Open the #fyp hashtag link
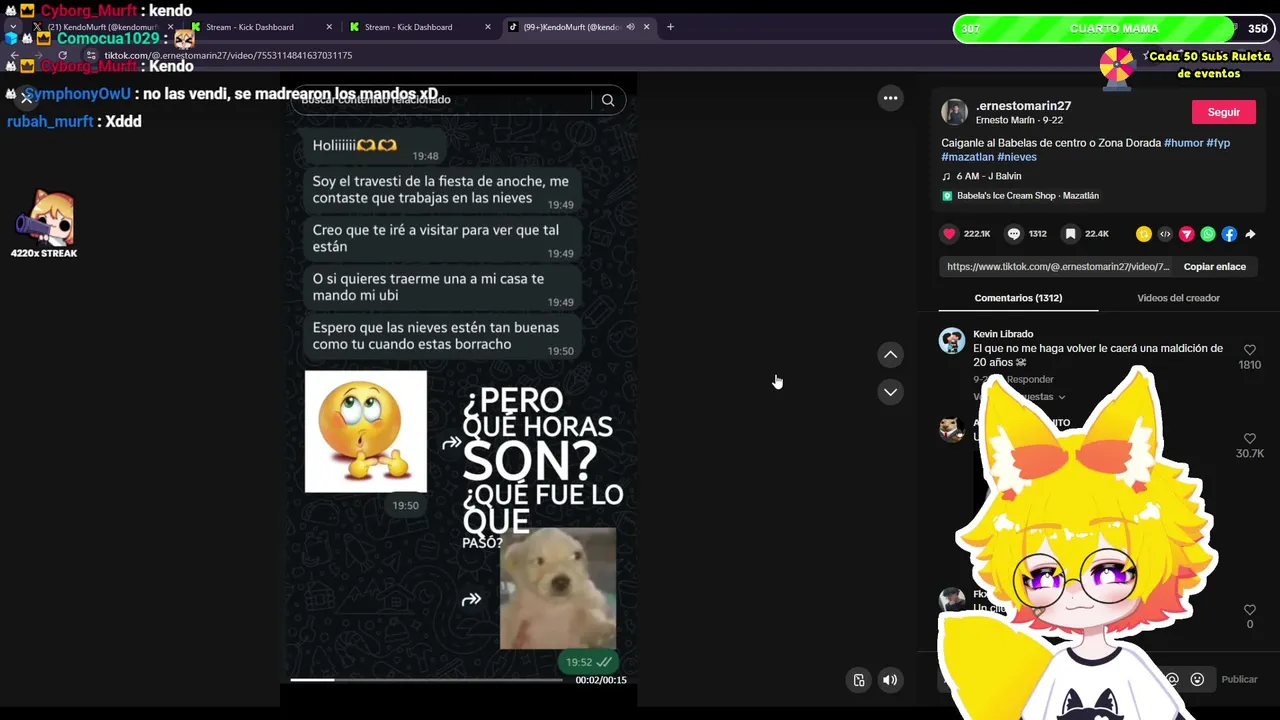Image resolution: width=1280 pixels, height=720 pixels. tap(1218, 143)
